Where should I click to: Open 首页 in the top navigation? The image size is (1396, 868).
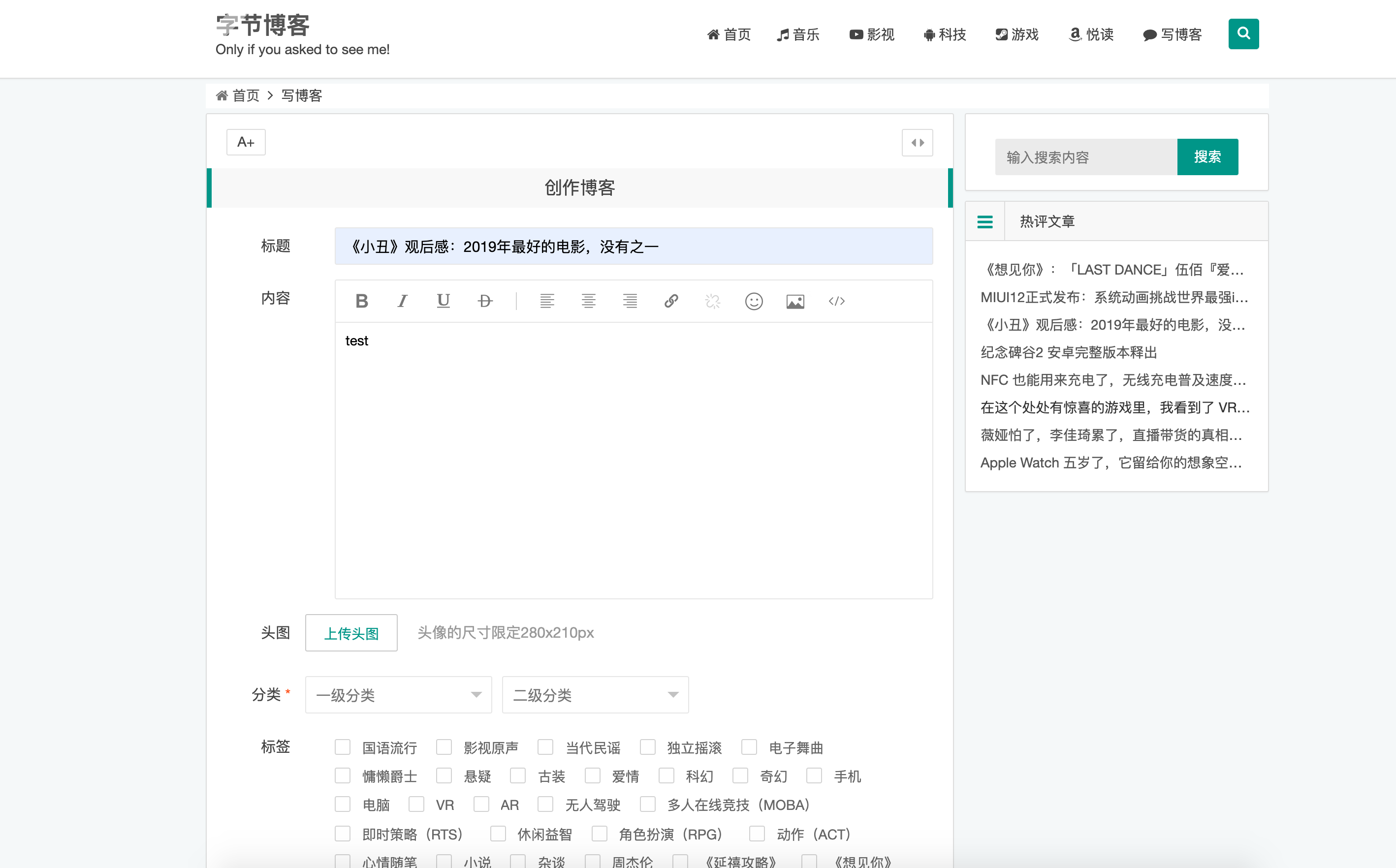coord(729,34)
